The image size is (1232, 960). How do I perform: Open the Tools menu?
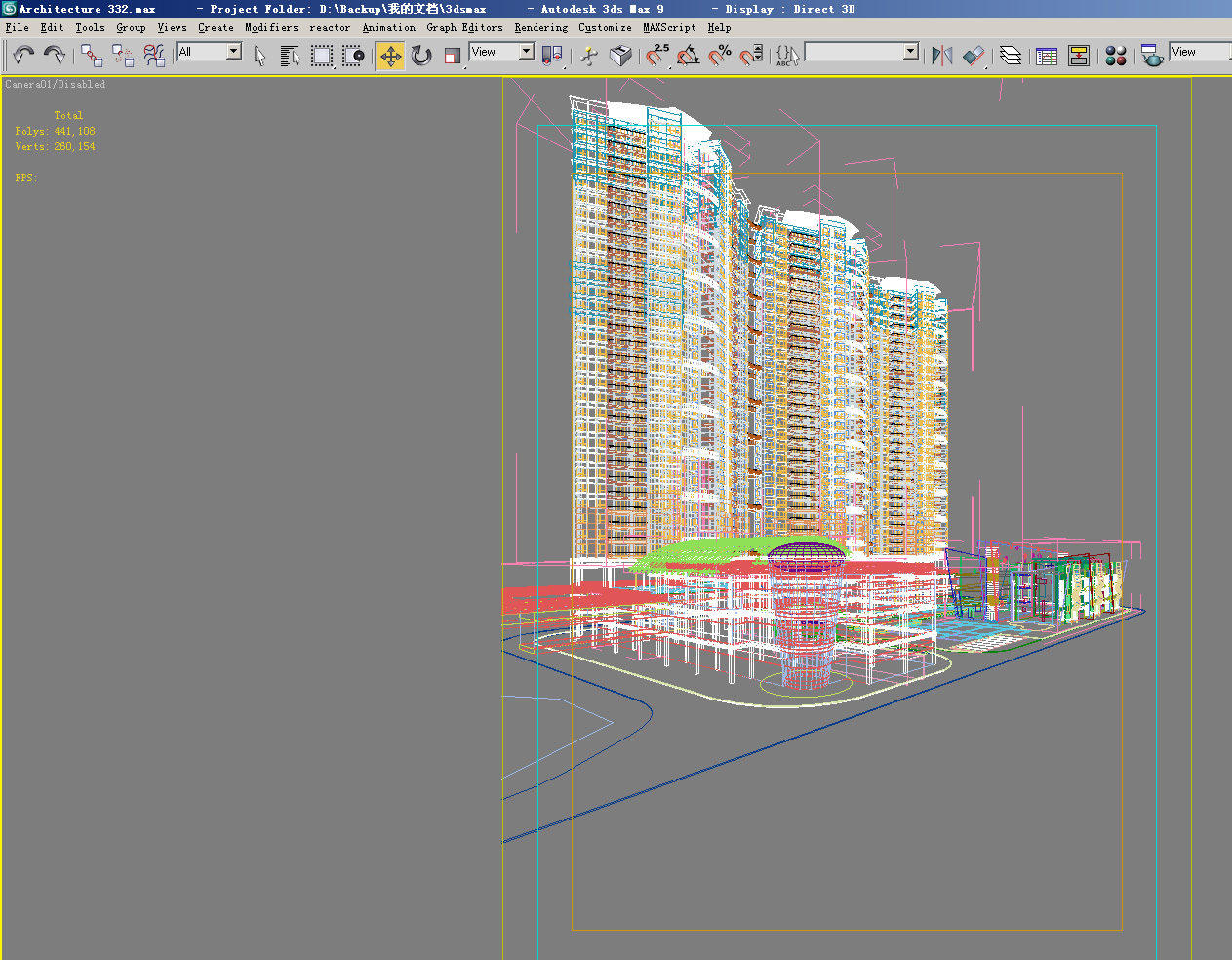pos(90,28)
